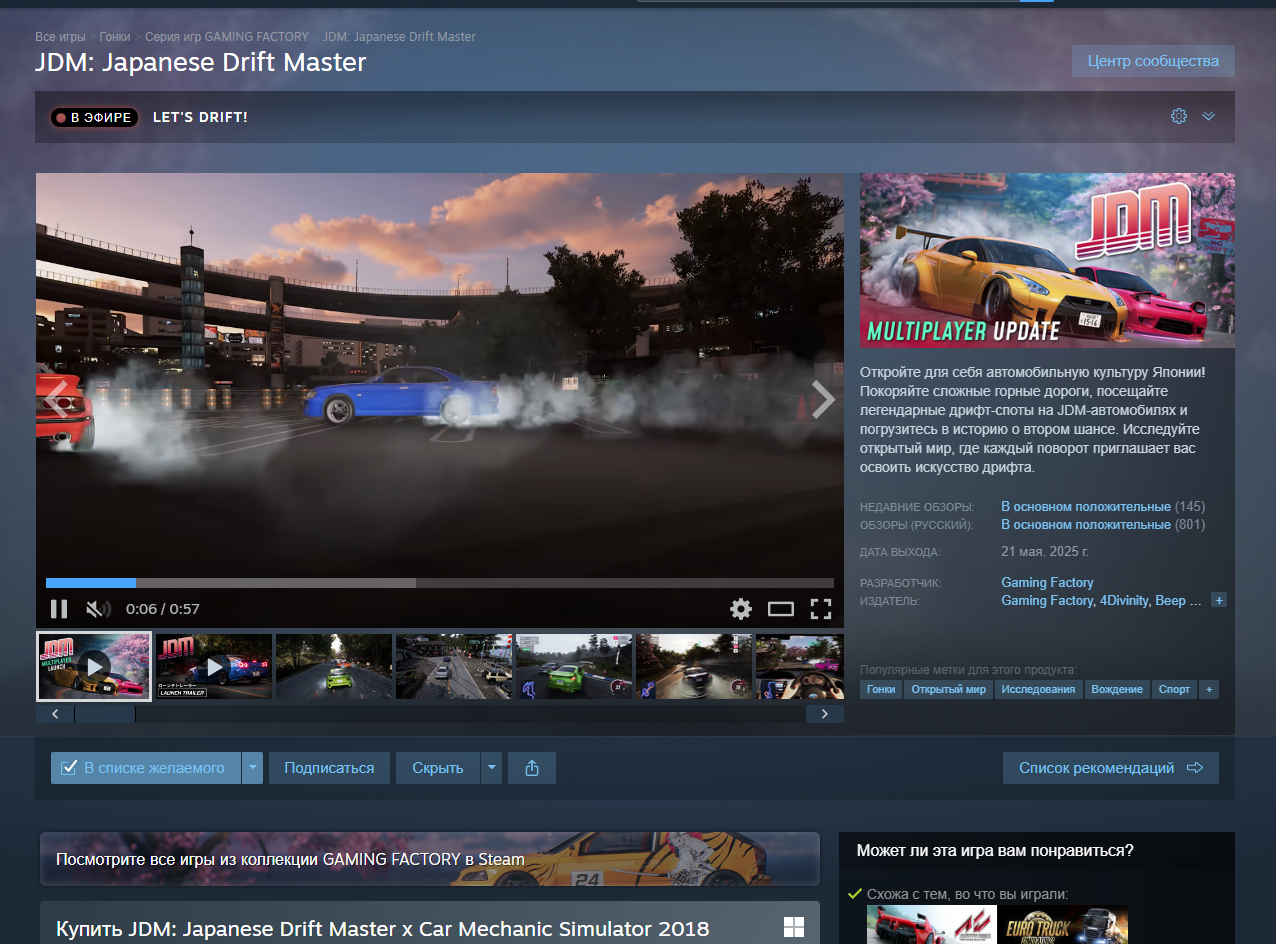The height and width of the screenshot is (944, 1276).
Task: Select the green car road screenshot thumbnail
Action: point(334,666)
